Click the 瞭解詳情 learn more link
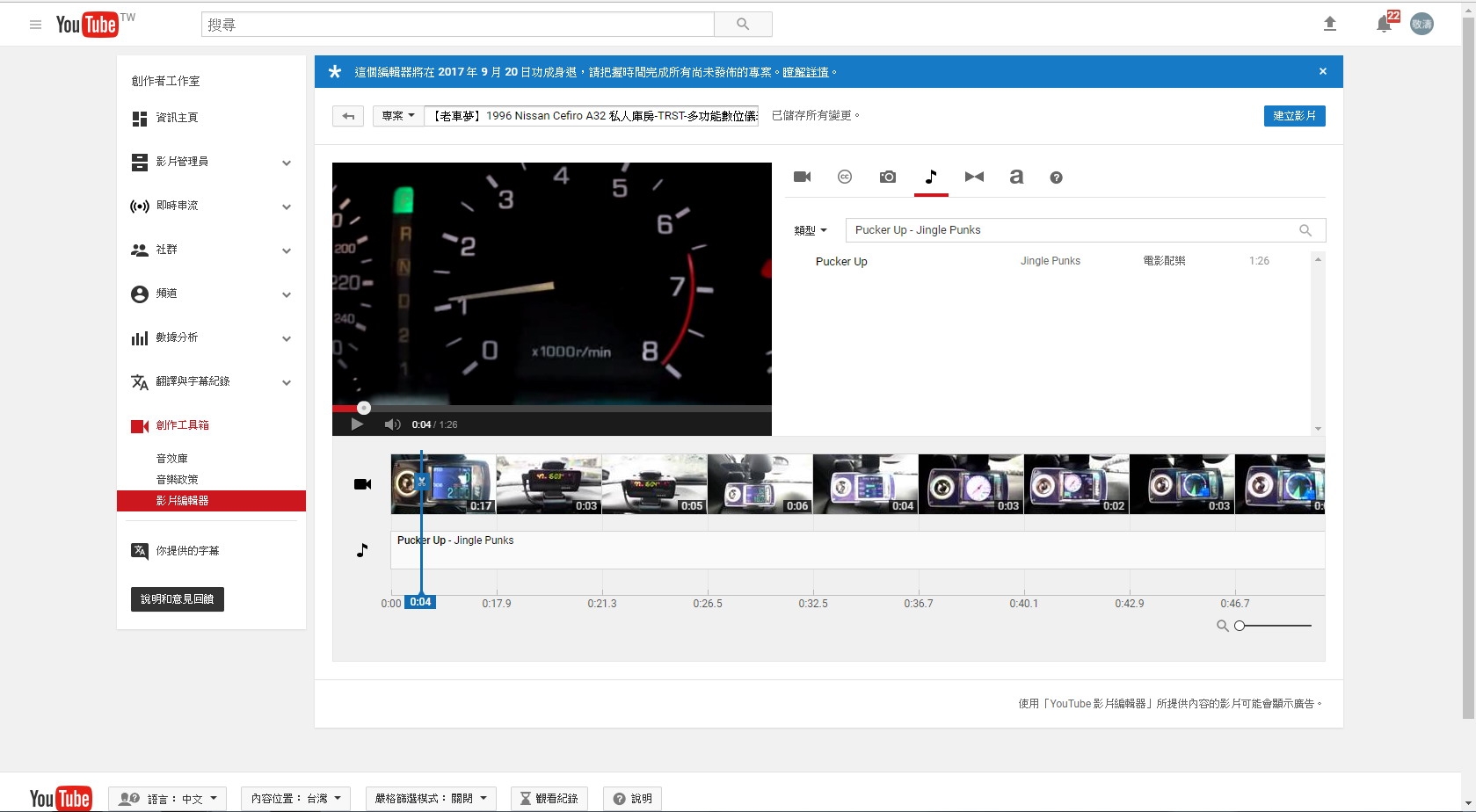Image resolution: width=1476 pixels, height=812 pixels. pos(805,72)
